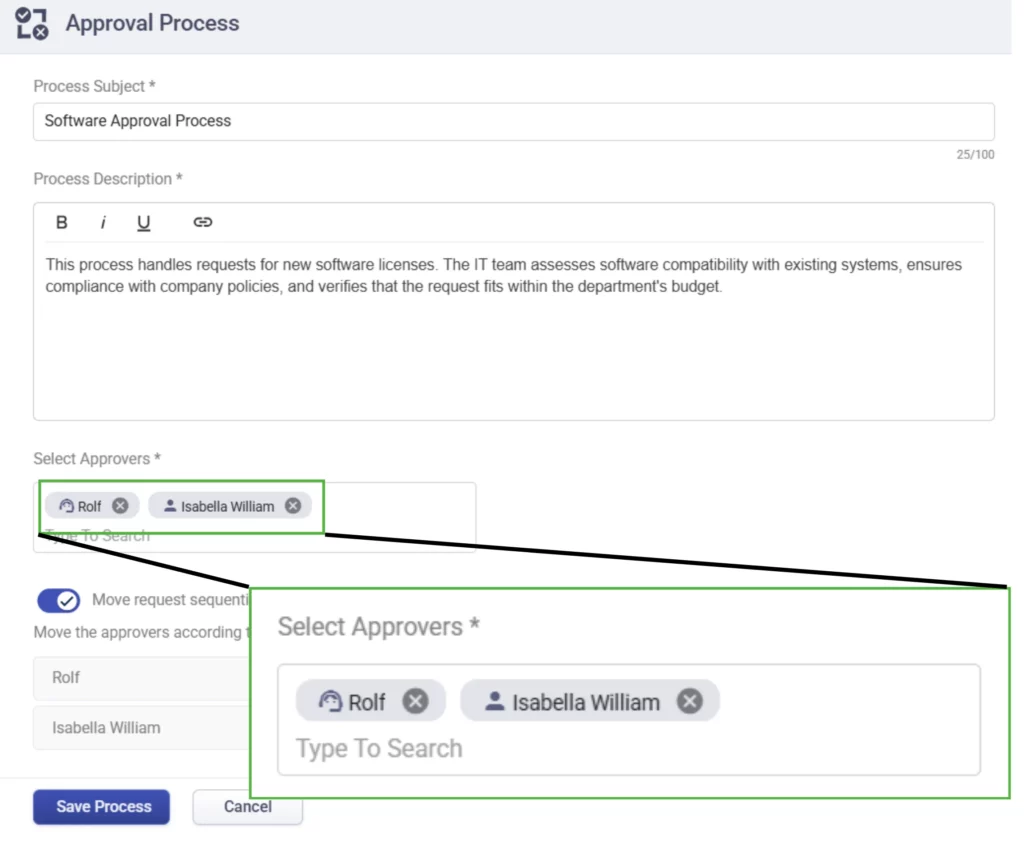This screenshot has width=1024, height=848.
Task: Focus the Process Subject text field
Action: (x=513, y=121)
